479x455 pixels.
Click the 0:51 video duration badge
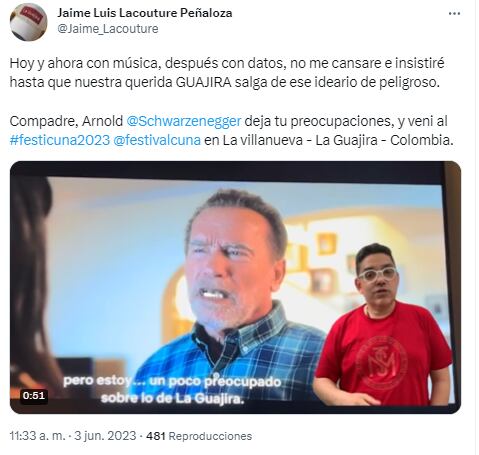(34, 396)
